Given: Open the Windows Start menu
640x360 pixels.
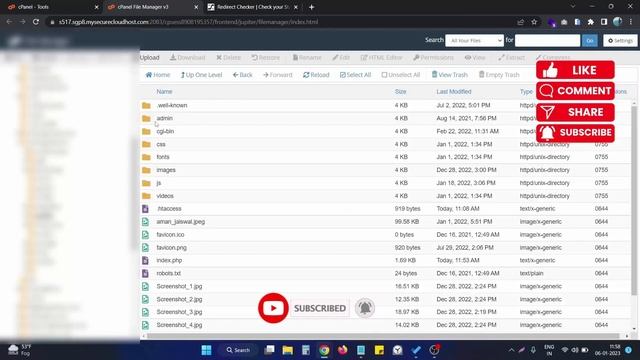Looking at the screenshot, I should [x=207, y=350].
